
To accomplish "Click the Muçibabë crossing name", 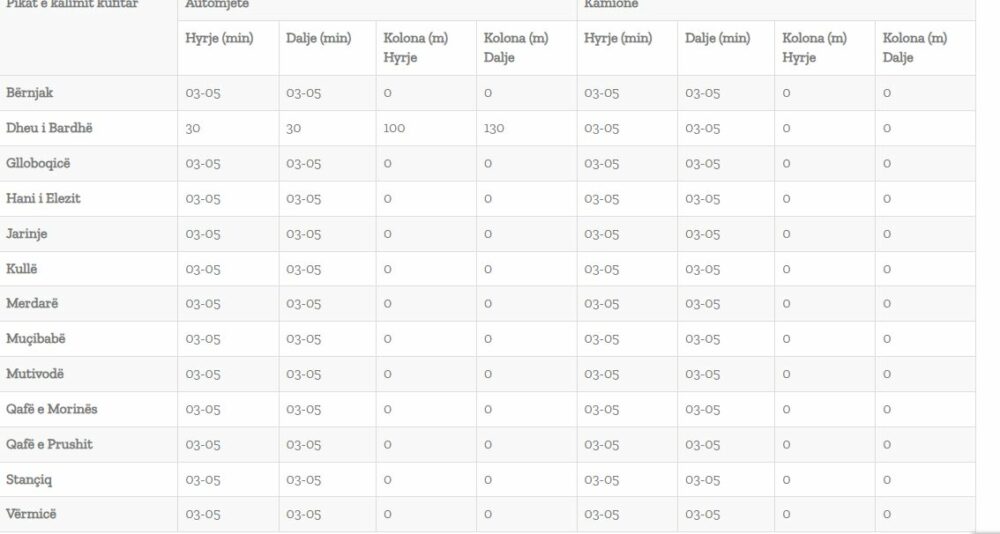I will (36, 338).
